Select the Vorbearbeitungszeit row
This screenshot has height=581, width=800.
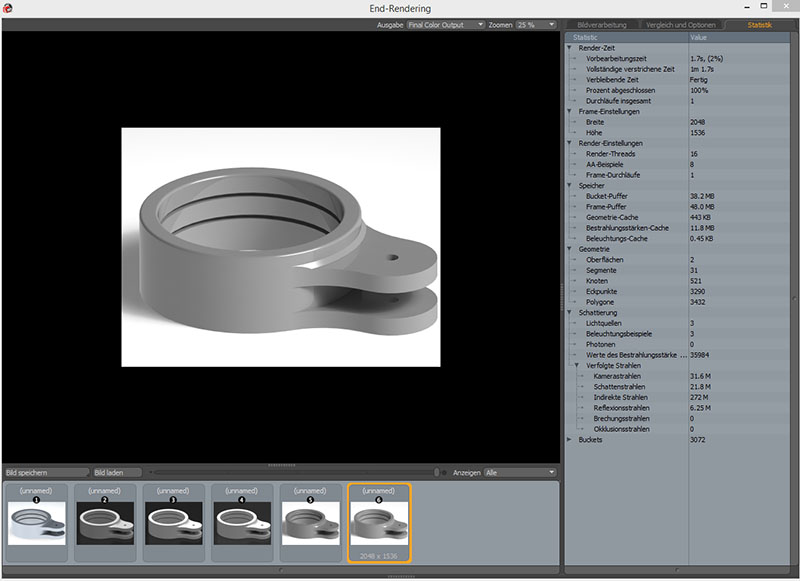pyautogui.click(x=678, y=59)
